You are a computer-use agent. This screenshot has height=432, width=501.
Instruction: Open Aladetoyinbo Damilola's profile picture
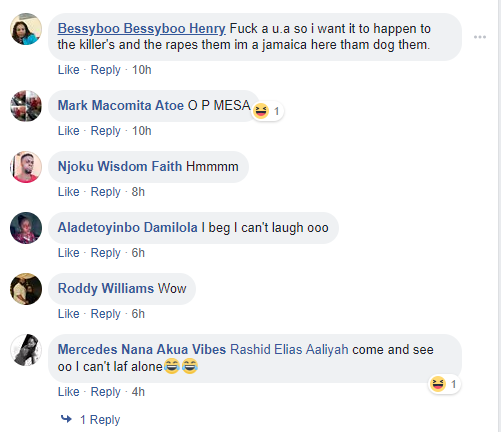[26, 228]
